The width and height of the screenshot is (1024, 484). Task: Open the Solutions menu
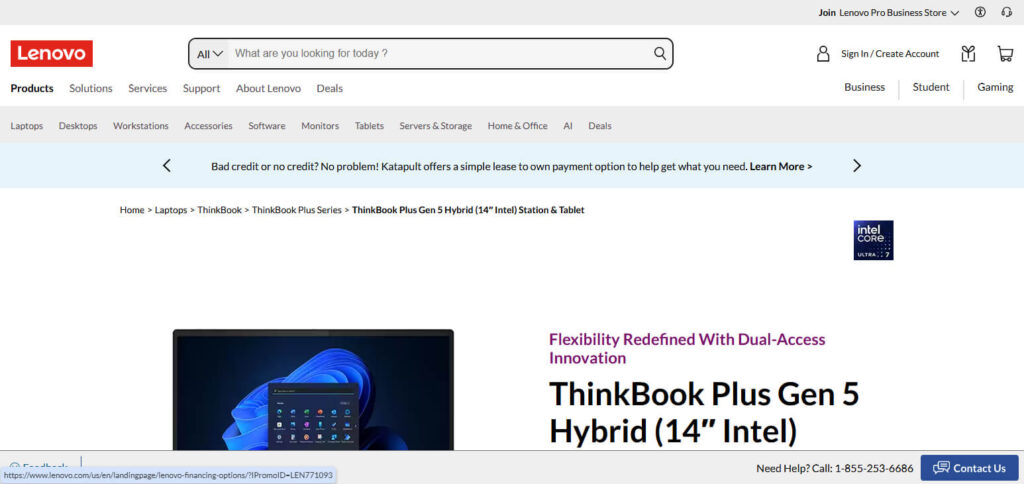tap(91, 88)
